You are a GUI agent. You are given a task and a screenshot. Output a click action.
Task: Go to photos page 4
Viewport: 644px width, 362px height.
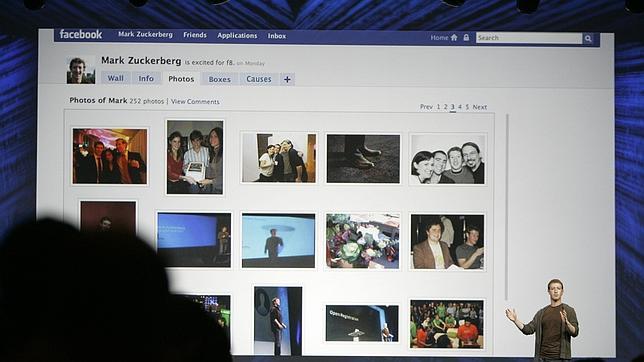coord(460,107)
